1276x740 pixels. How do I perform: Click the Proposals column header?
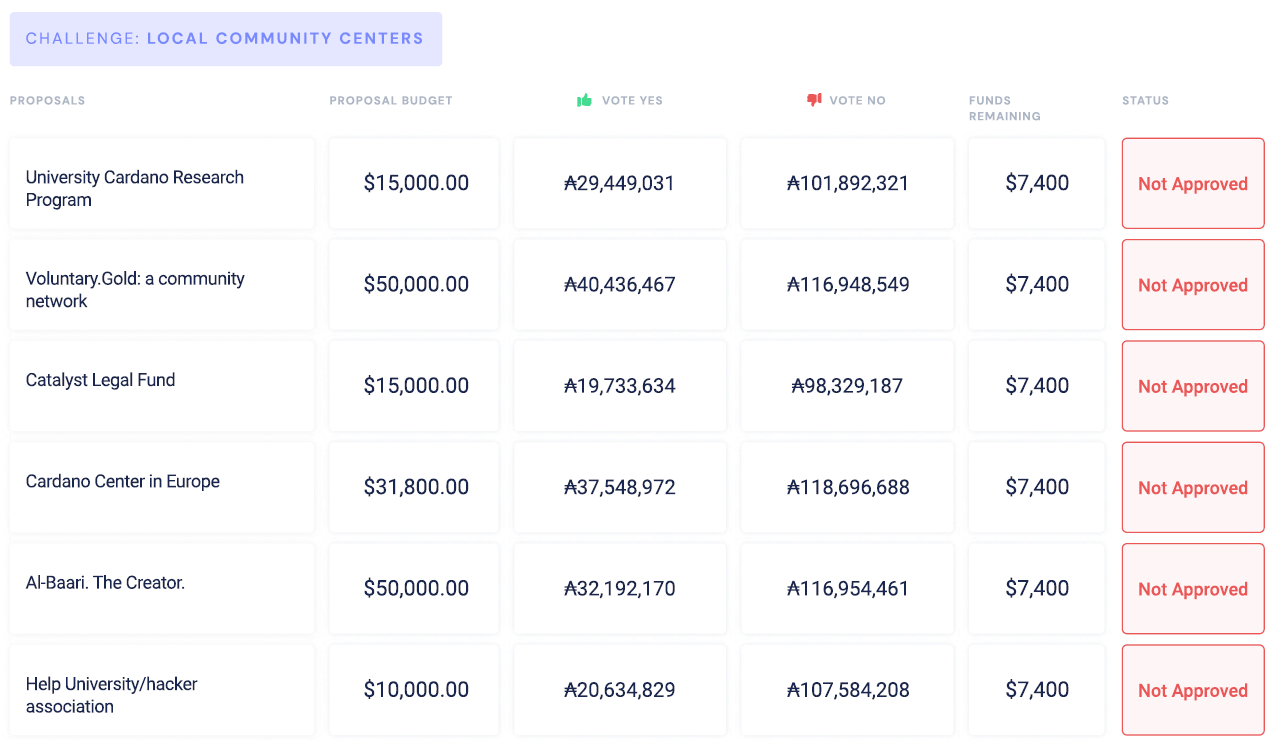(47, 100)
